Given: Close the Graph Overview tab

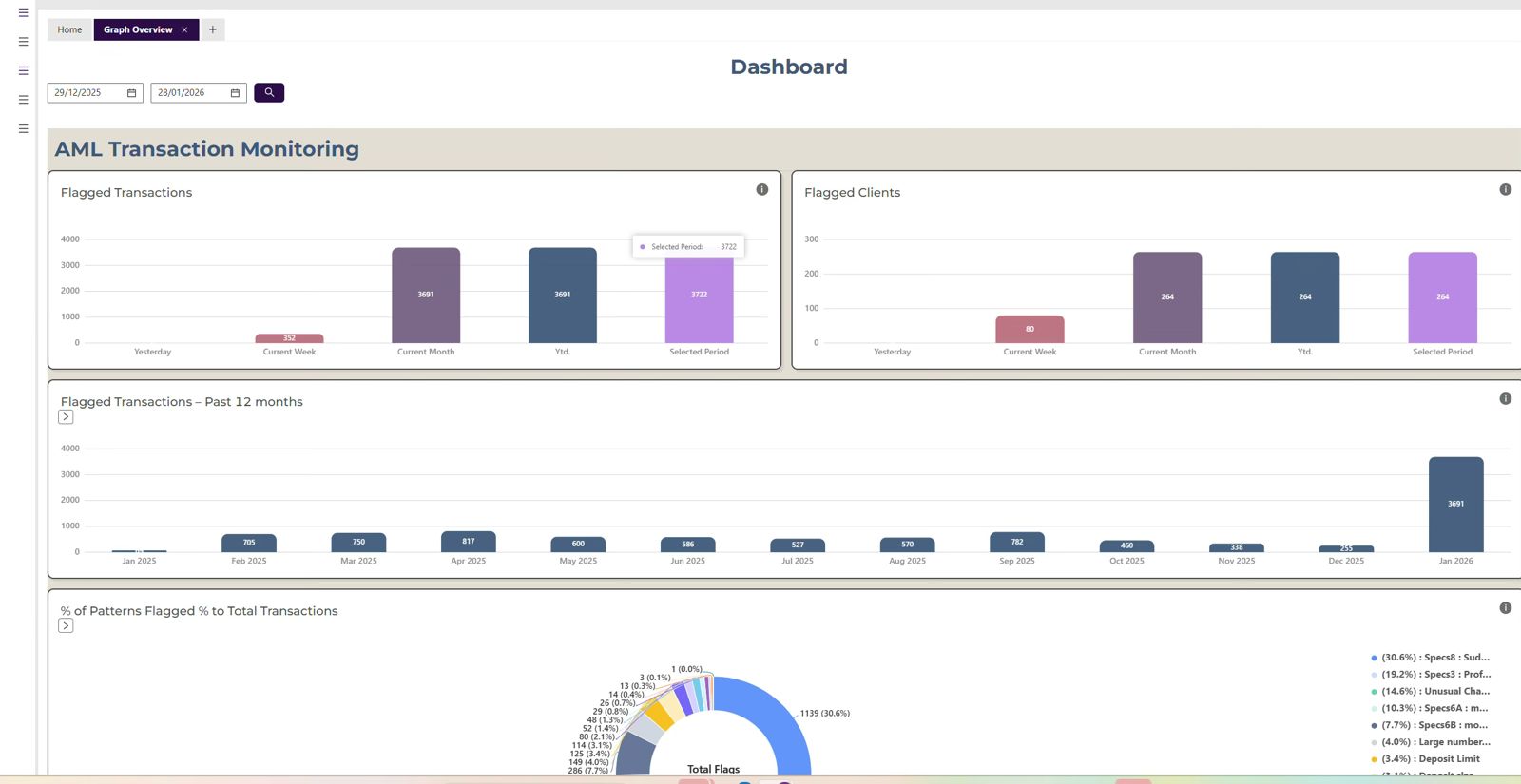Looking at the screenshot, I should click(184, 29).
